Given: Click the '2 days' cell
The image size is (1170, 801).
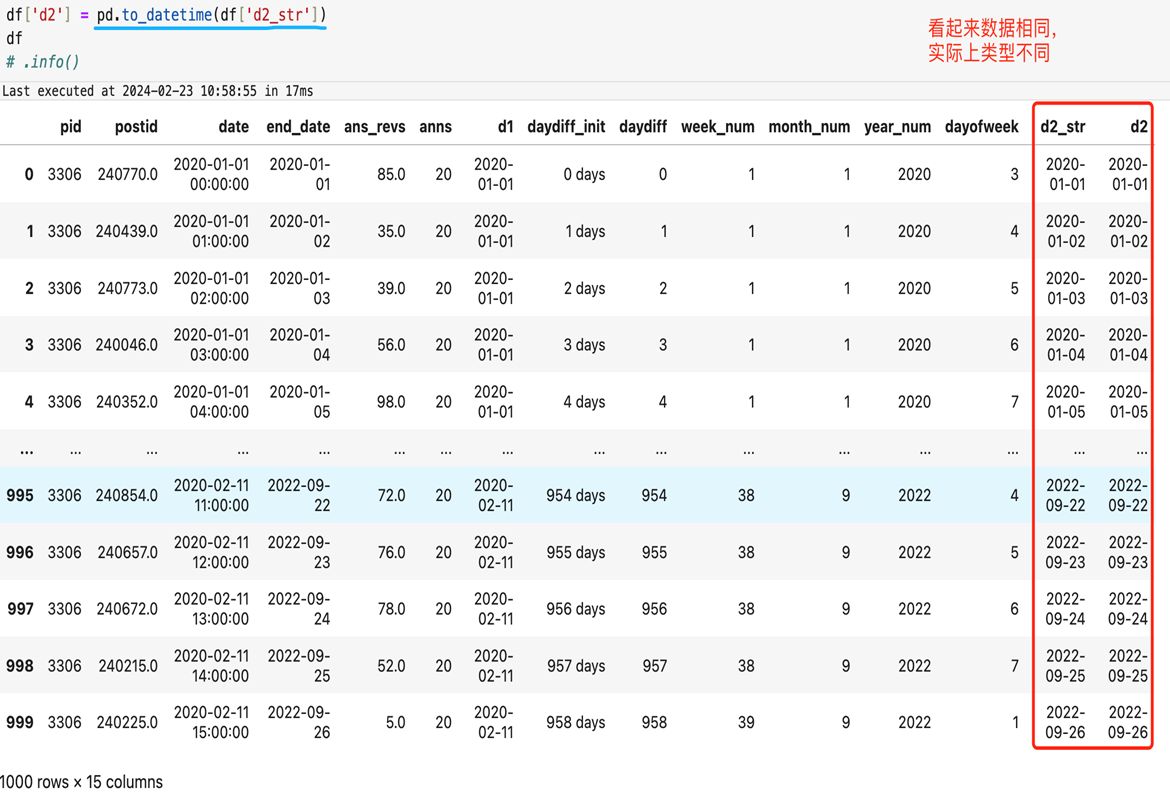Looking at the screenshot, I should [584, 288].
